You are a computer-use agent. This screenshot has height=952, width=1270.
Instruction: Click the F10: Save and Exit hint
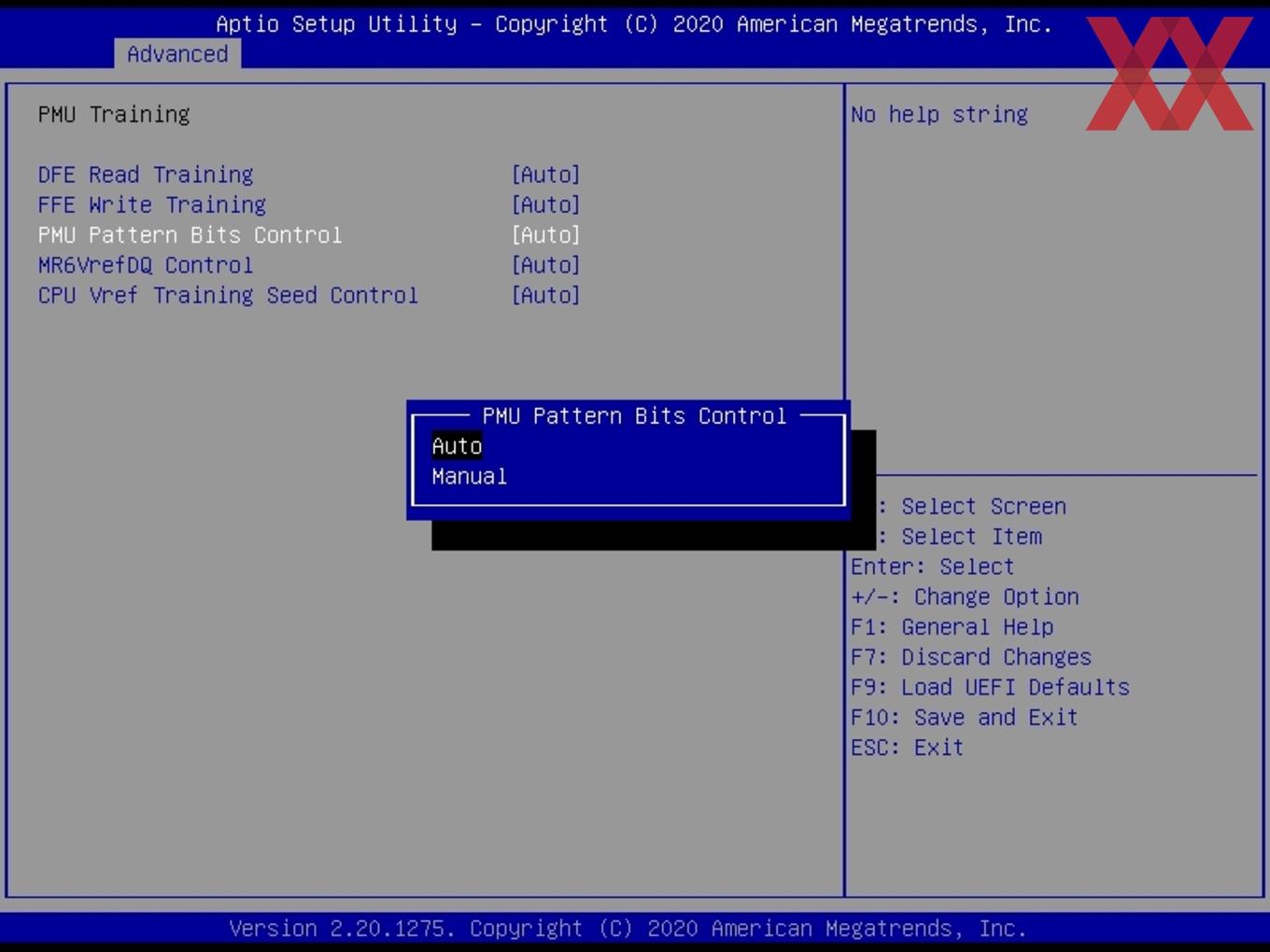[x=965, y=717]
